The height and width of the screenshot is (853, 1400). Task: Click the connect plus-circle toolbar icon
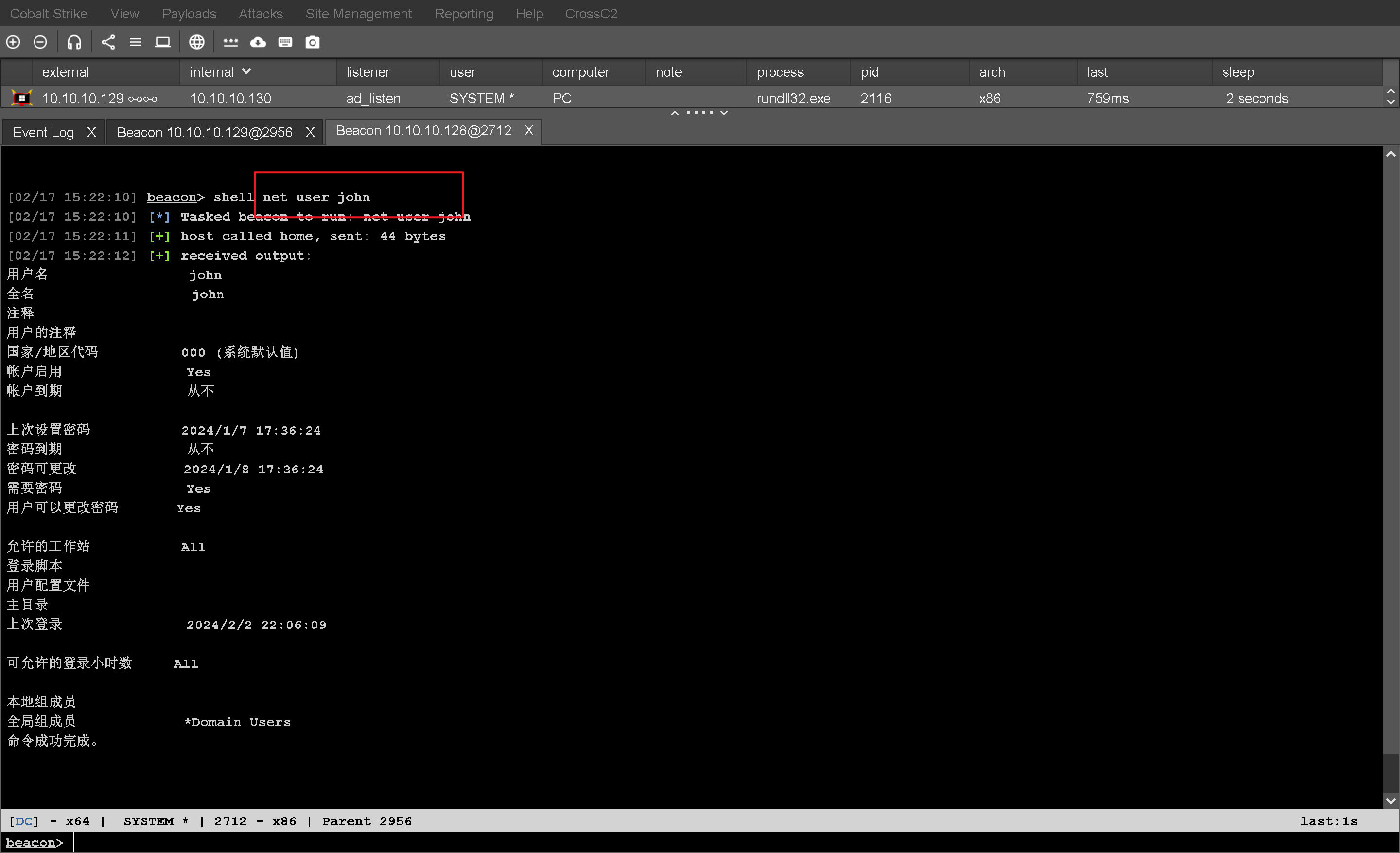click(x=13, y=42)
